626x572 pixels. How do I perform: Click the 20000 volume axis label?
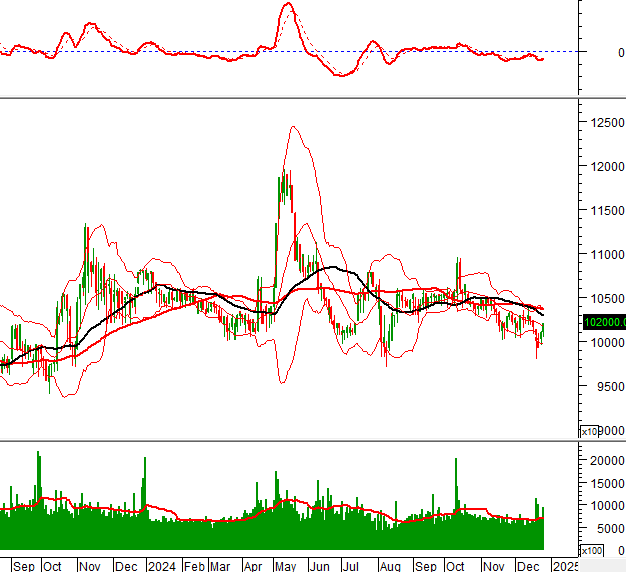pyautogui.click(x=606, y=461)
